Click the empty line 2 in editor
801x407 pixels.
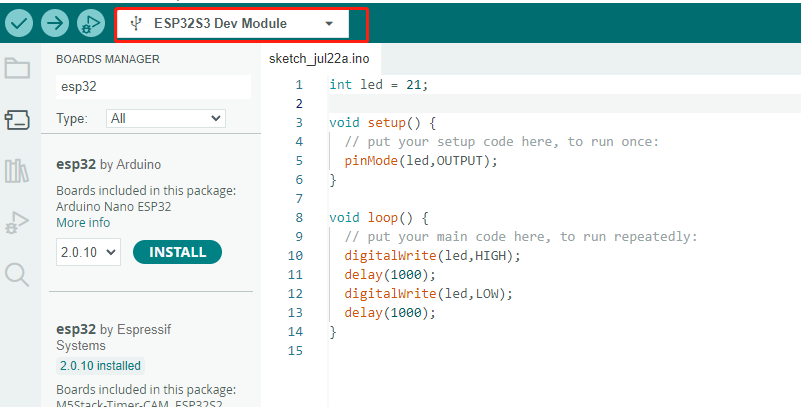pos(550,104)
